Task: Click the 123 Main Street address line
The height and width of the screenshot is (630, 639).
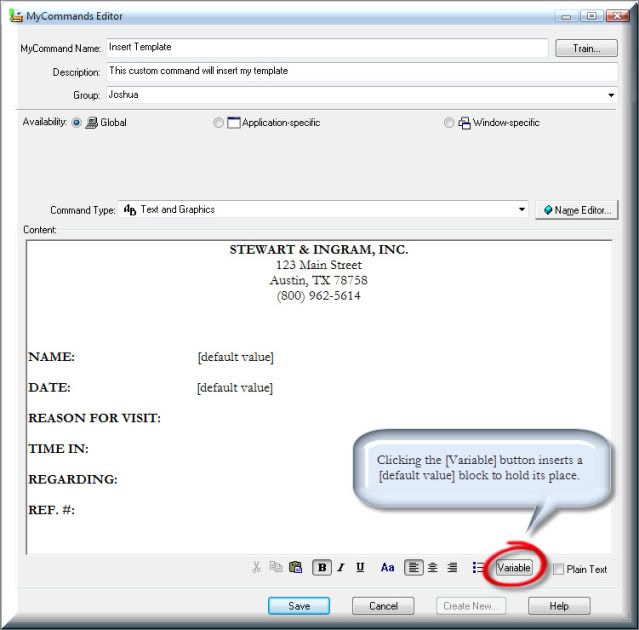Action: tap(319, 265)
